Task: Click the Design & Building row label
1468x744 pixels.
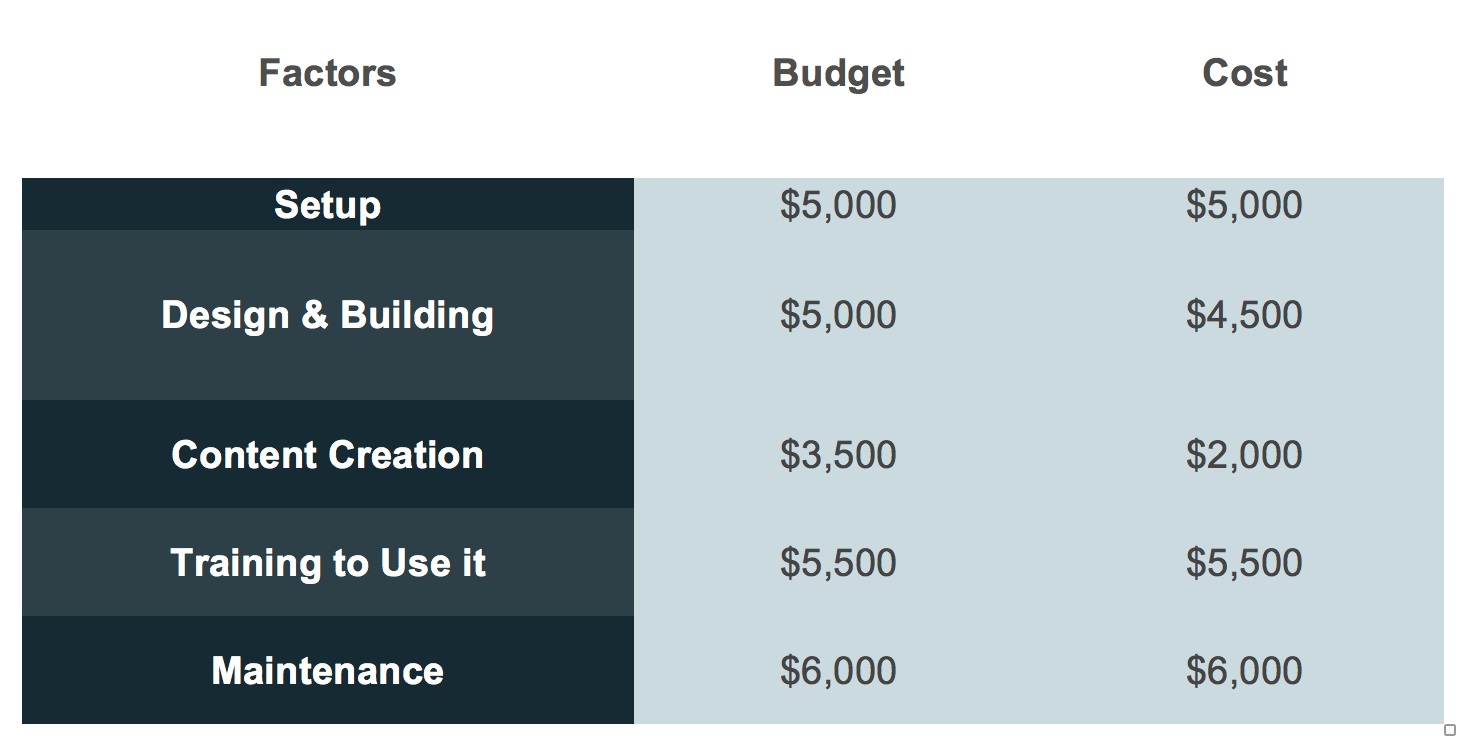Action: point(328,315)
